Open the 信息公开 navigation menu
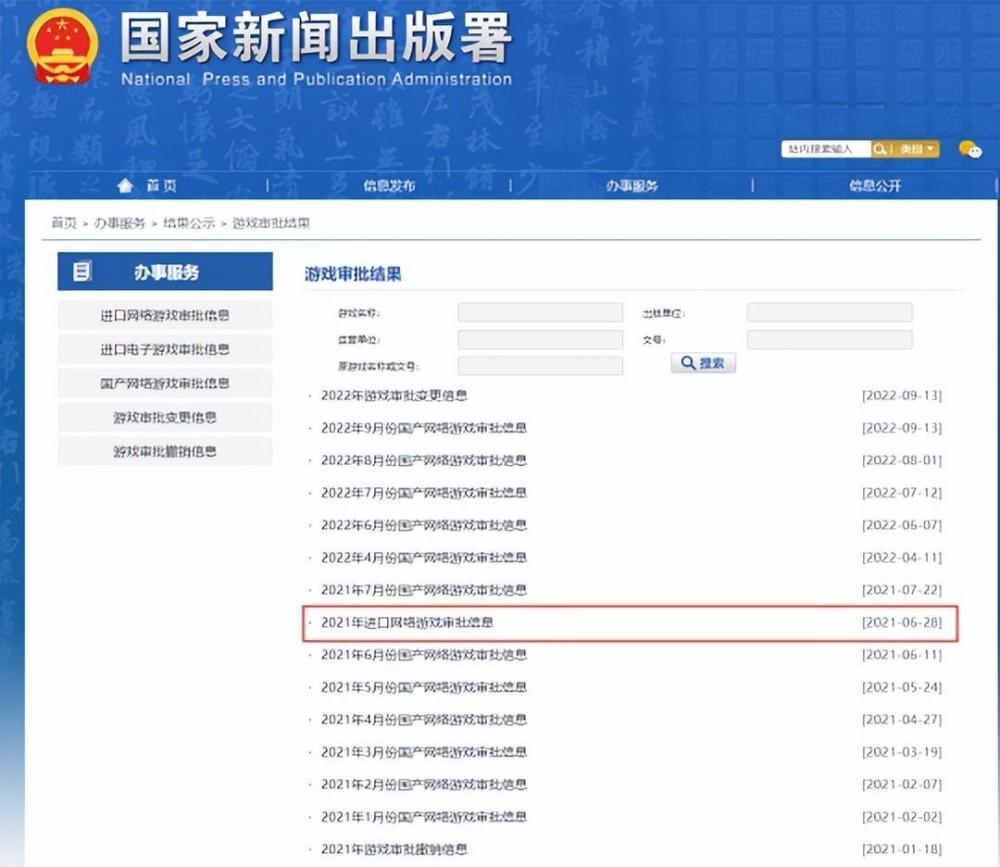This screenshot has height=867, width=1000. (875, 186)
